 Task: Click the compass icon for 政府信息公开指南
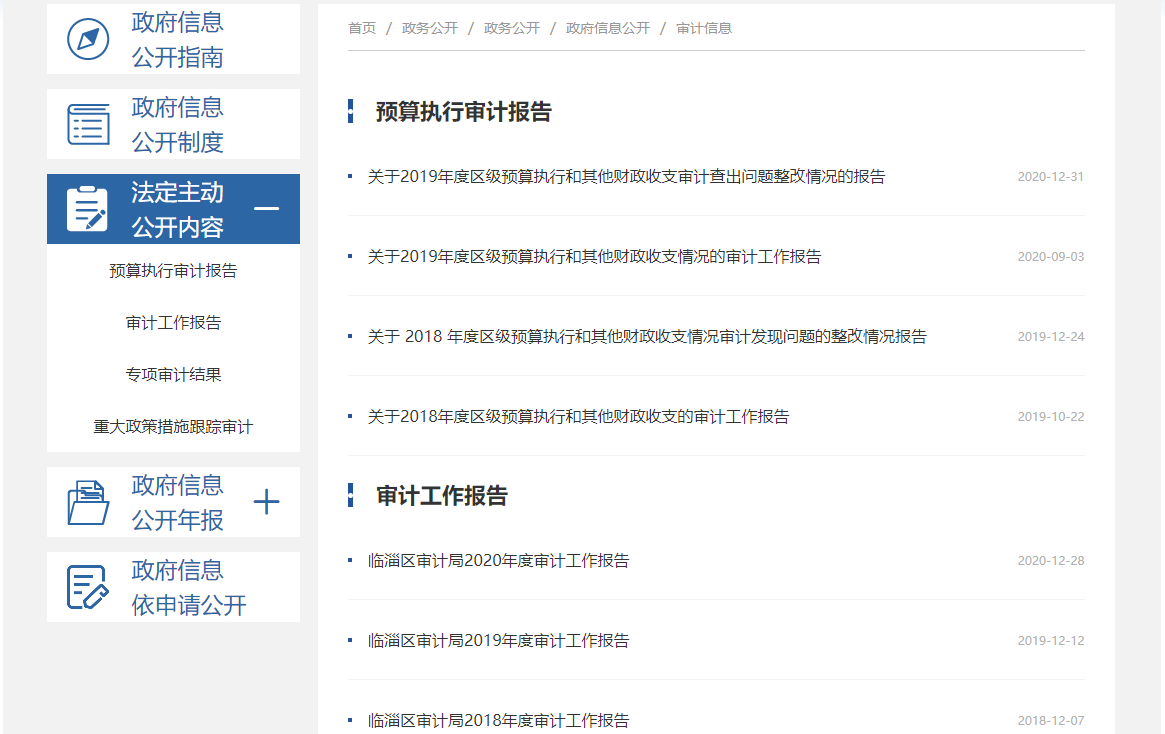(88, 39)
